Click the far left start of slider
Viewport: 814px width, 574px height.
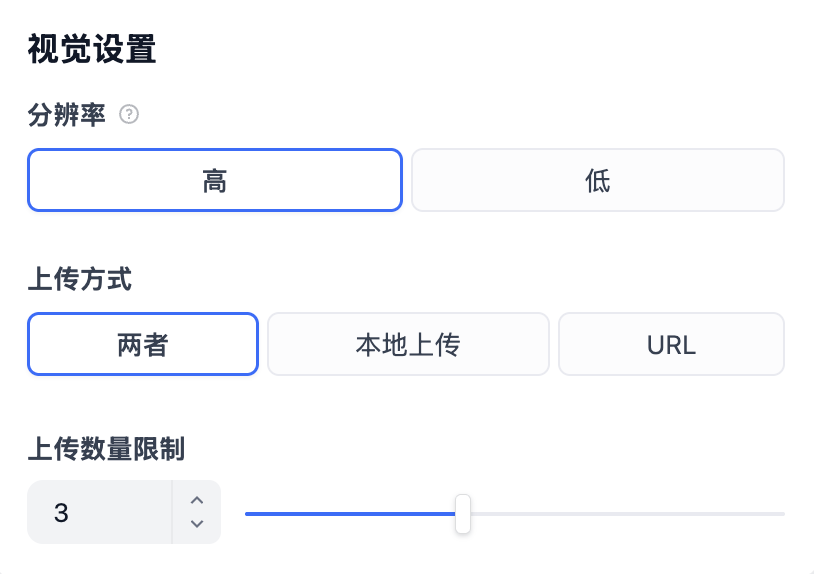(248, 514)
